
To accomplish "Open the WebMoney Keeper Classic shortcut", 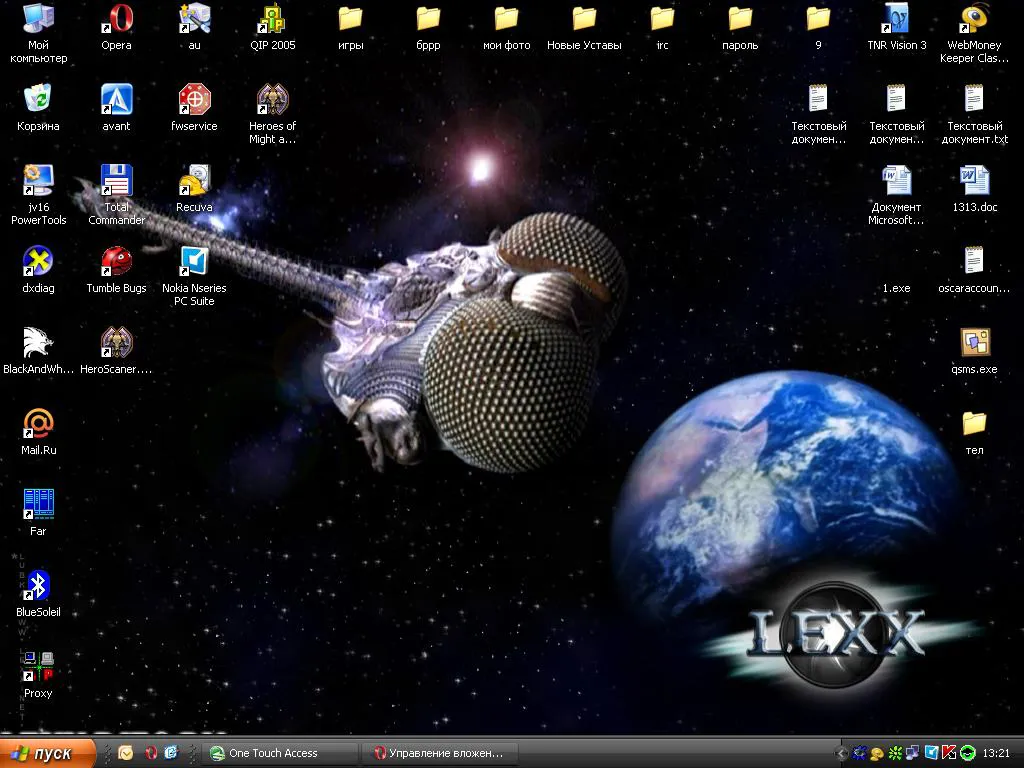I will coord(974,33).
